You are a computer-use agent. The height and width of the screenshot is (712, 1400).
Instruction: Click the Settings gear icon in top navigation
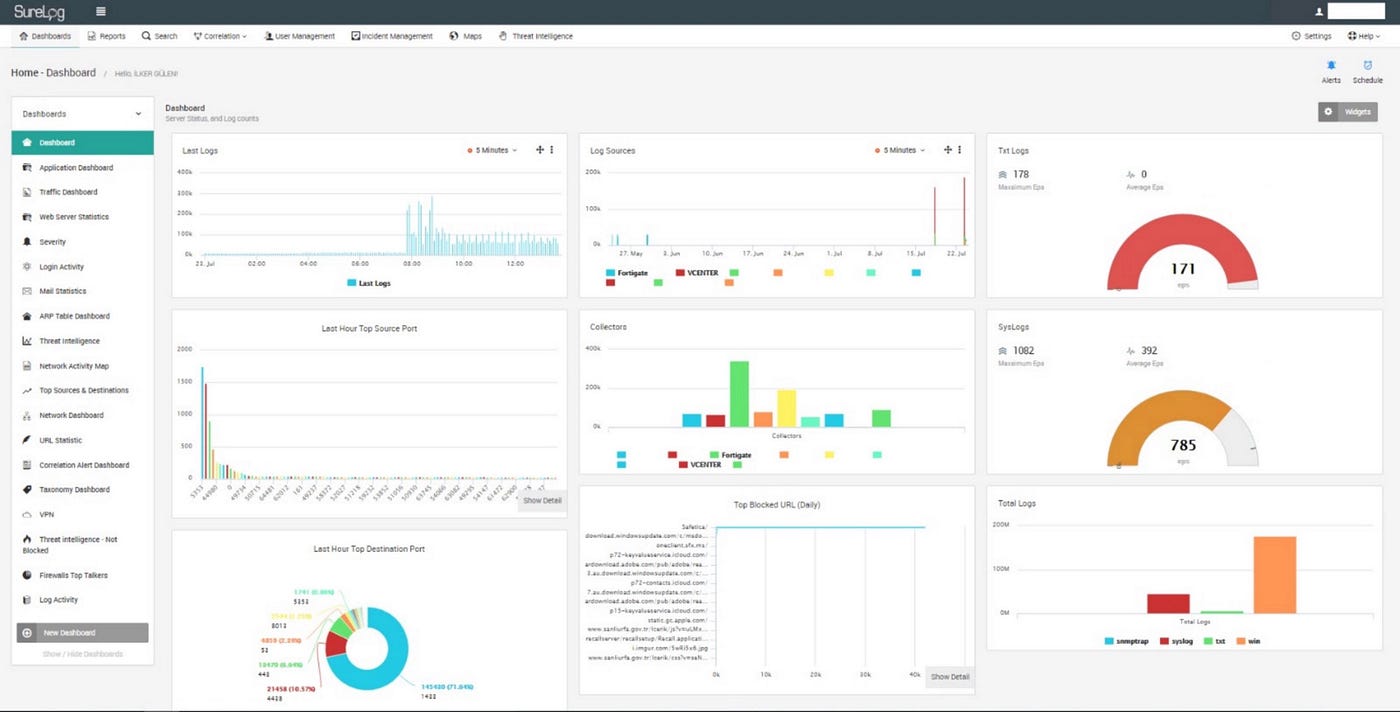pyautogui.click(x=1296, y=36)
